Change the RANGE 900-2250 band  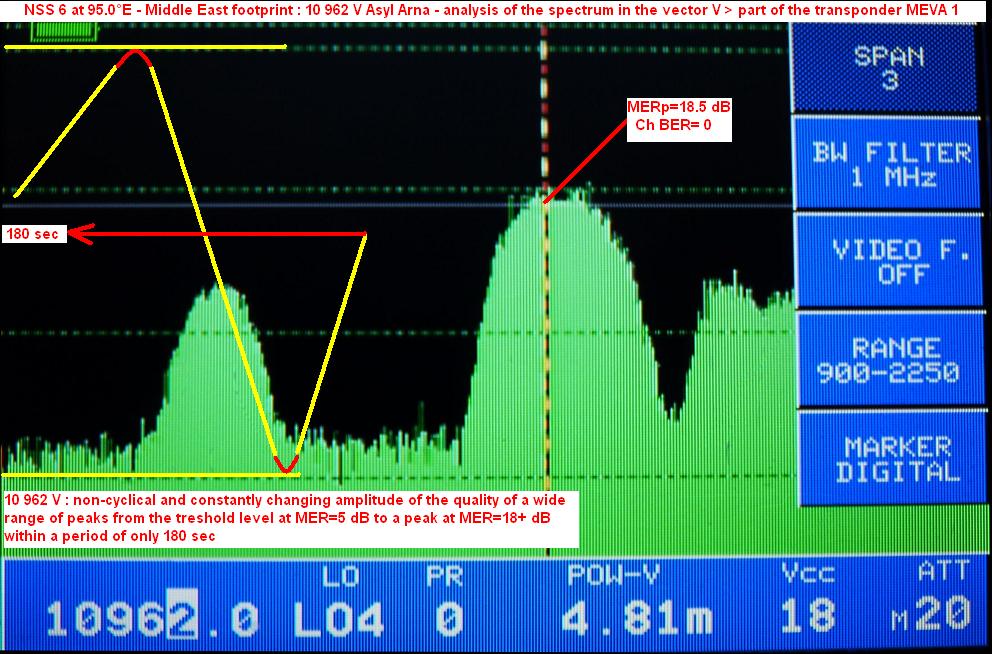point(891,360)
